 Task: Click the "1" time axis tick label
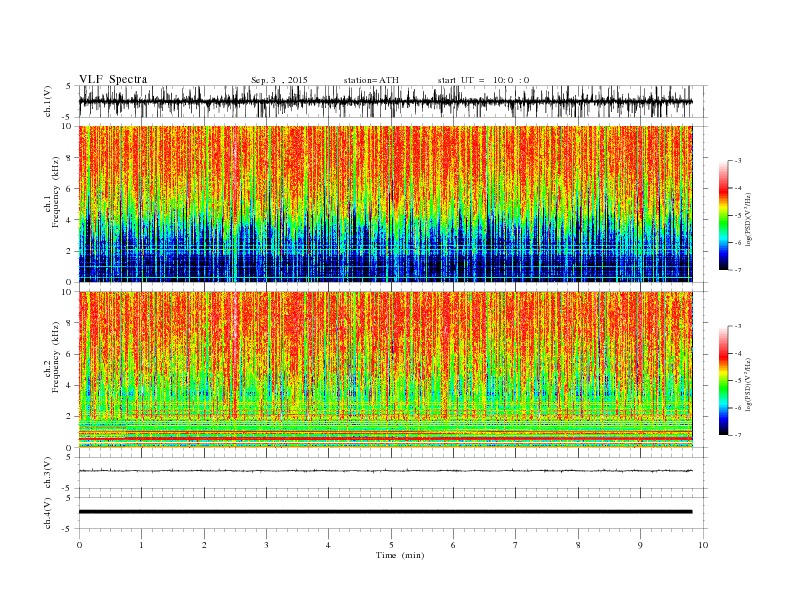142,545
